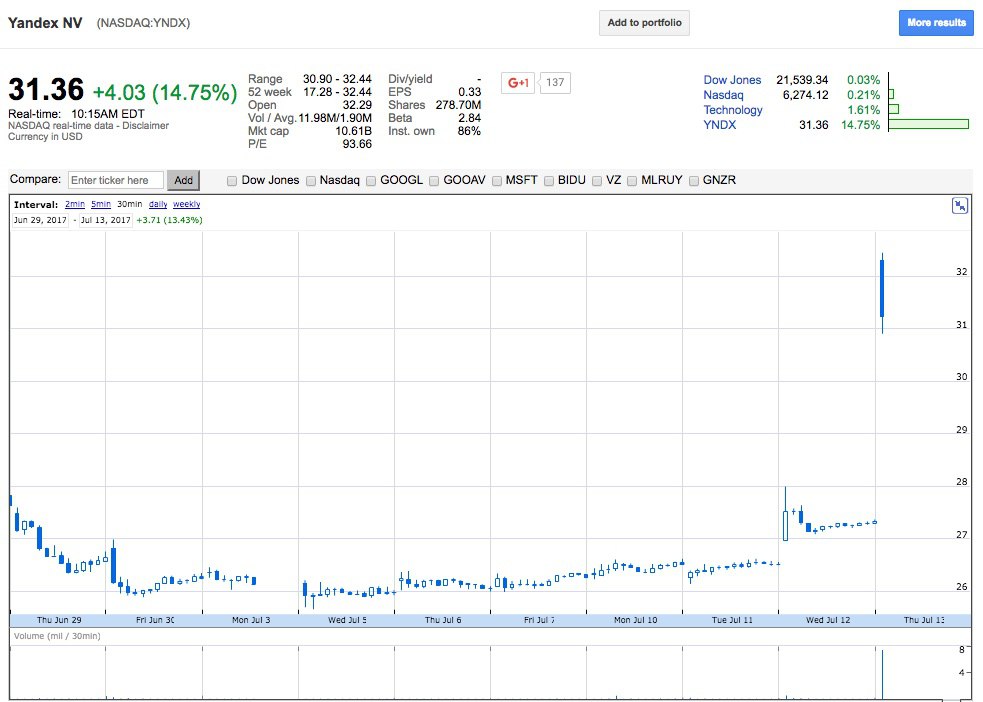
Task: Click the Nasdaq value 6,274.12
Action: click(x=806, y=95)
